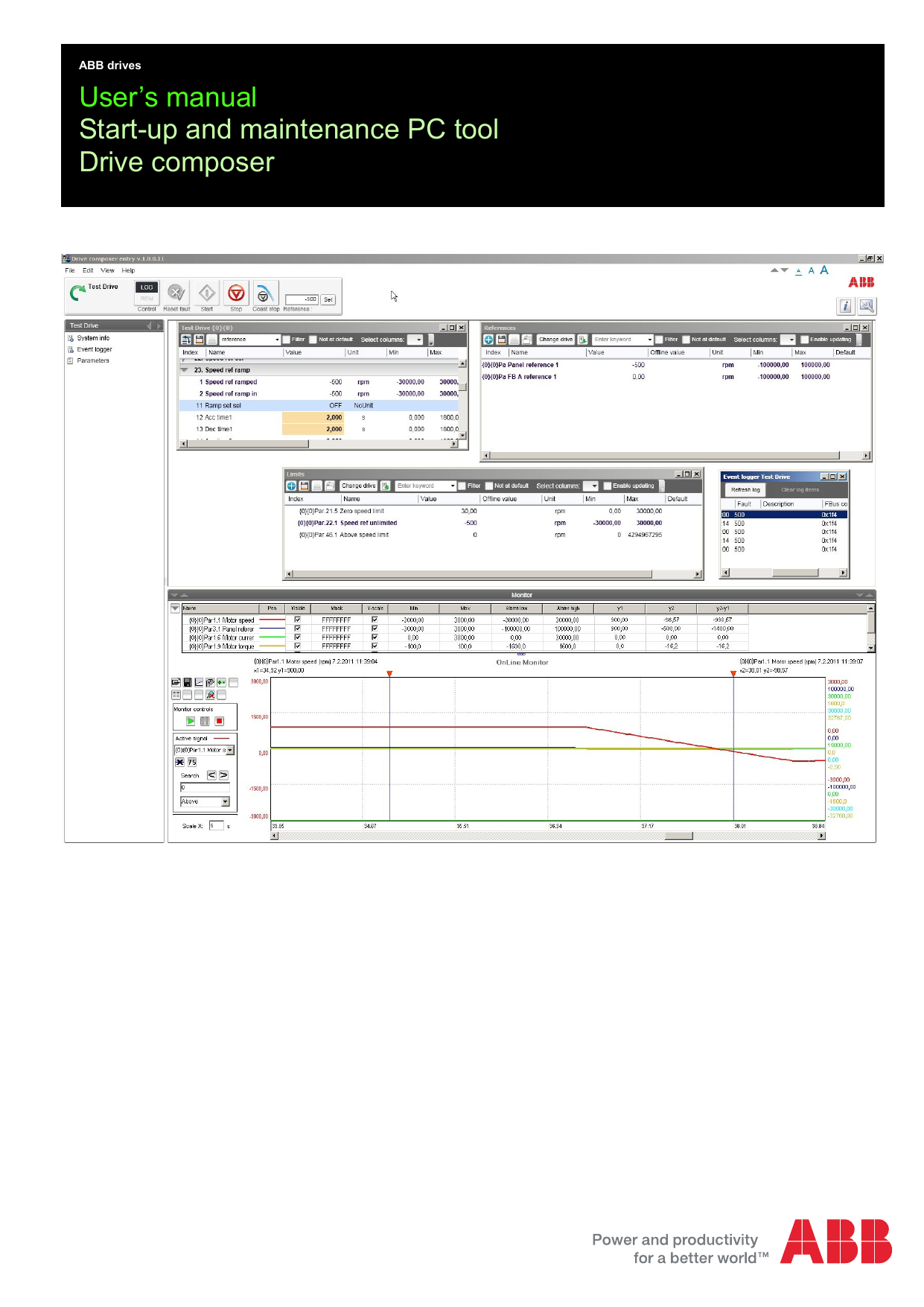924x1307 pixels.
Task: Click the LOC control button
Action: [x=147, y=287]
